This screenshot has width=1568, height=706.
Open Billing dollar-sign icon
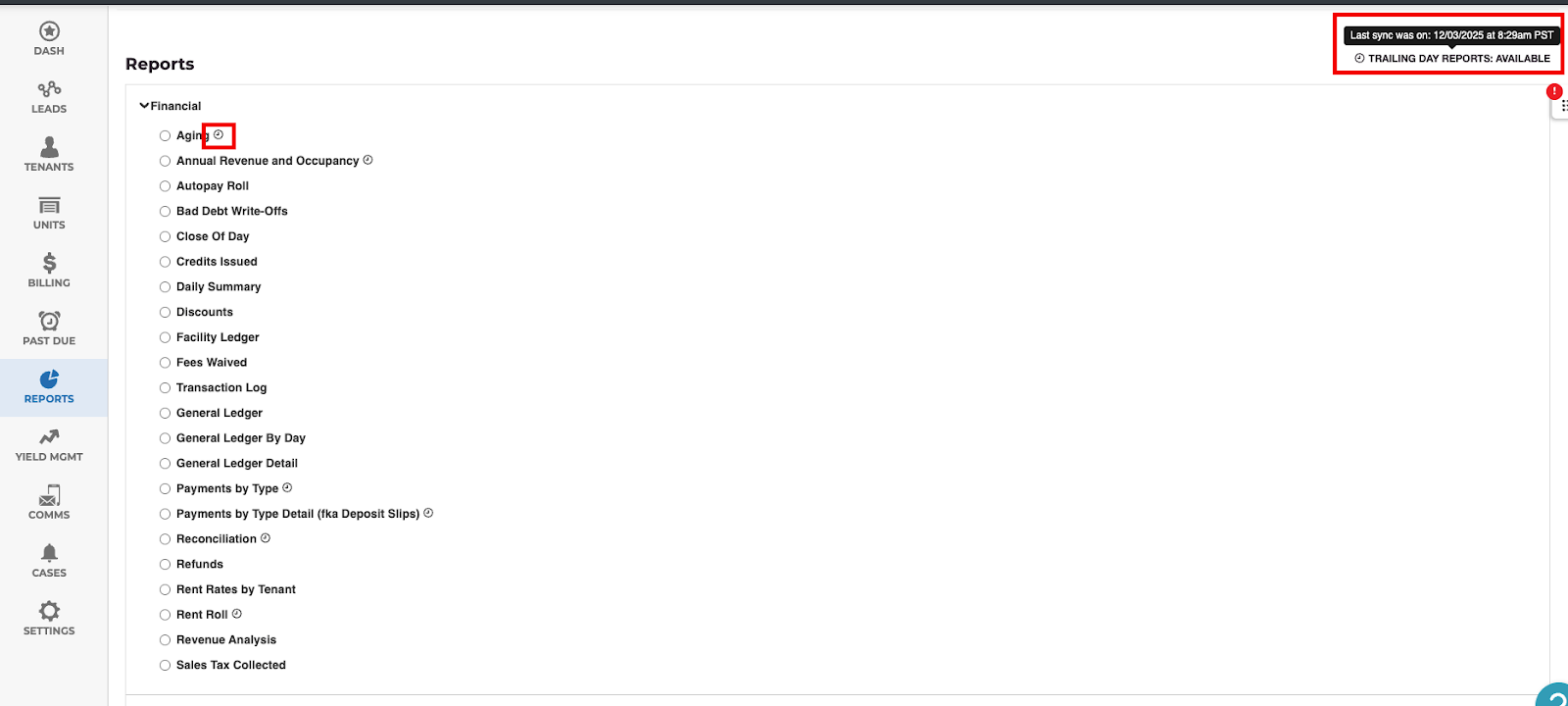(x=49, y=263)
